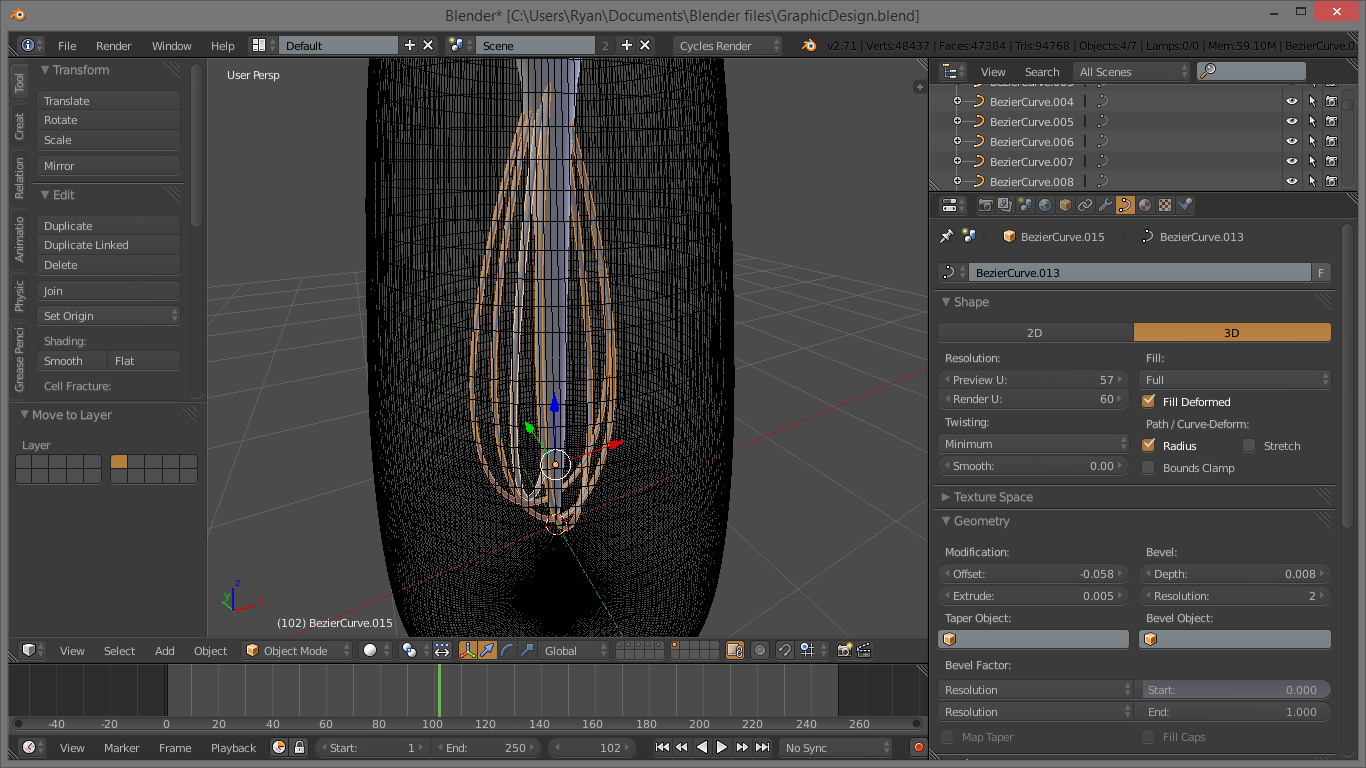Viewport: 1366px width, 768px height.
Task: Adjust the Preview U resolution slider
Action: 1035,380
